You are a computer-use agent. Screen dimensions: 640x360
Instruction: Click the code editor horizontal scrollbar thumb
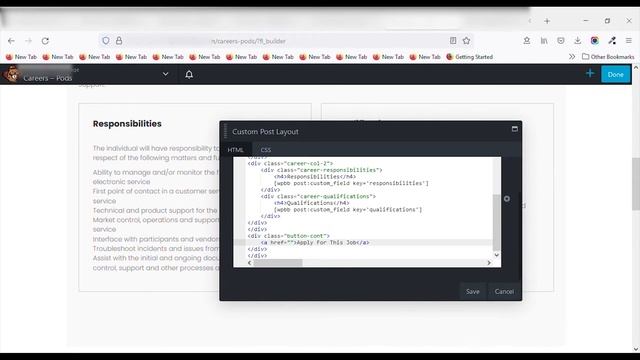click(x=278, y=263)
